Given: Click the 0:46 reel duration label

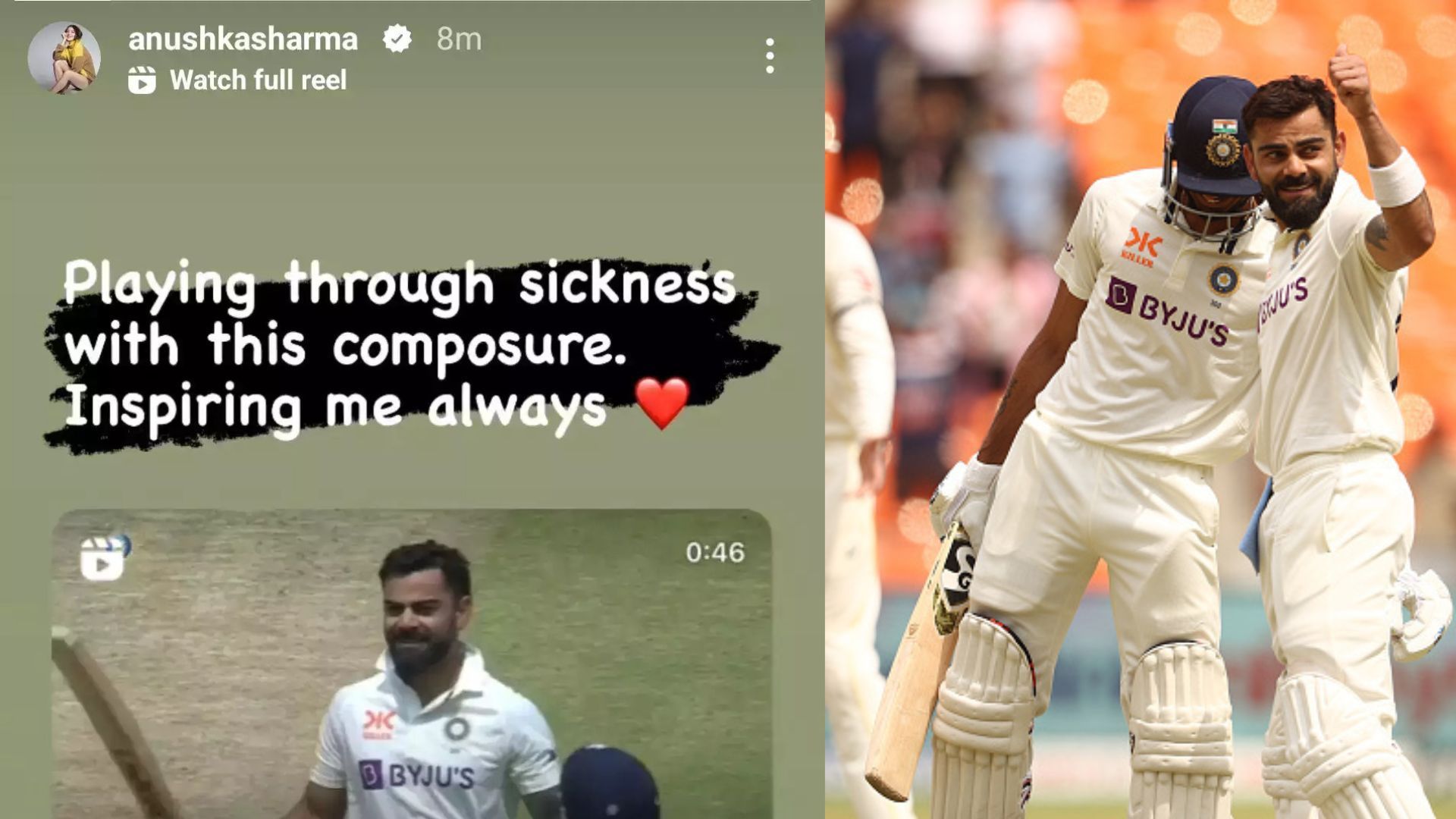Looking at the screenshot, I should click(715, 552).
